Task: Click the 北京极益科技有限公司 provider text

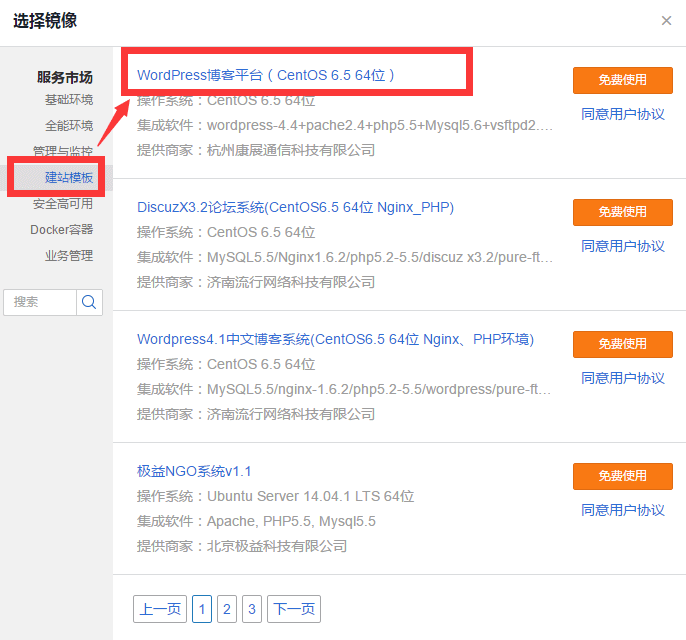Action: (x=276, y=546)
